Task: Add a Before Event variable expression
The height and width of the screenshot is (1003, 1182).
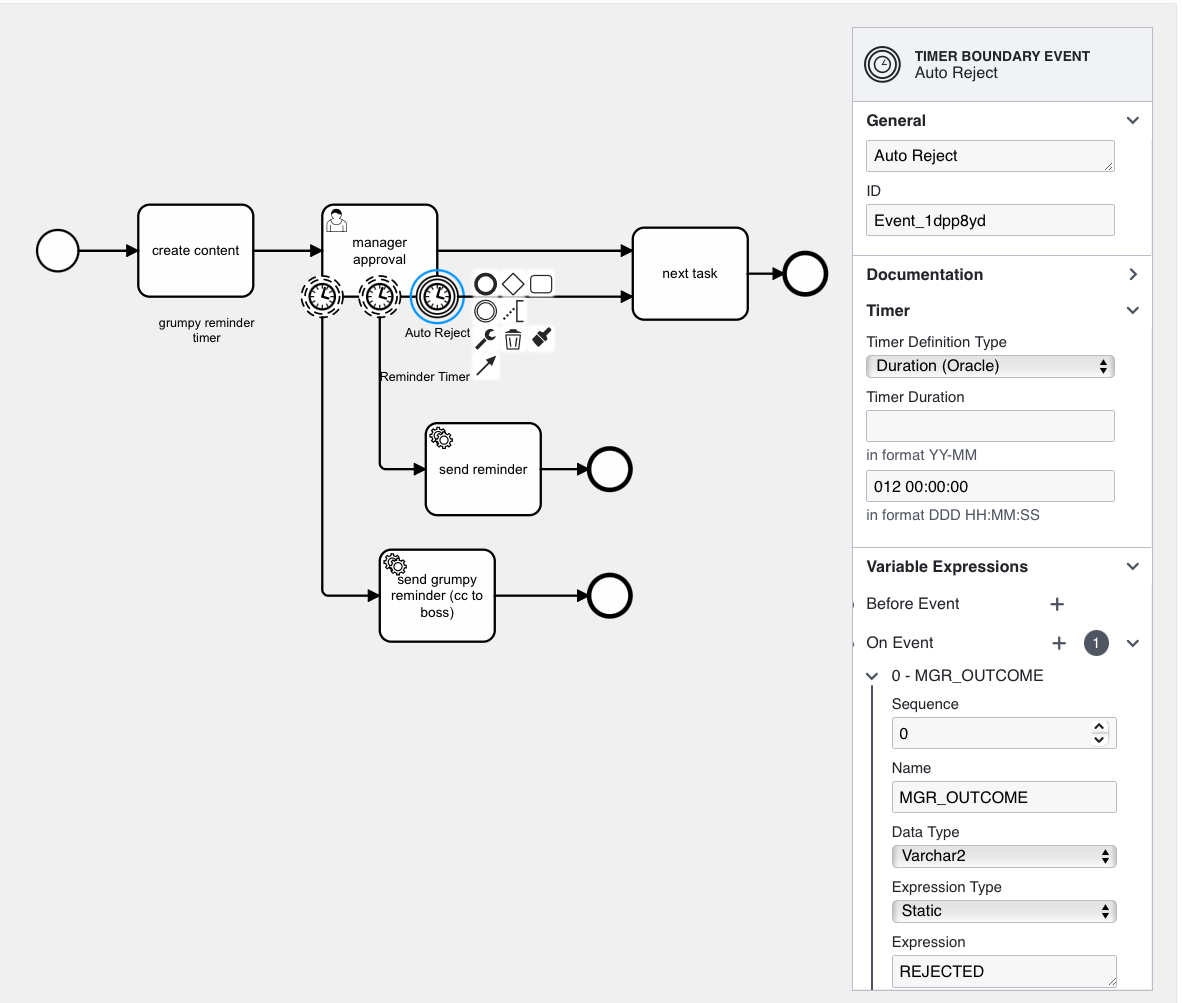Action: pyautogui.click(x=1057, y=604)
